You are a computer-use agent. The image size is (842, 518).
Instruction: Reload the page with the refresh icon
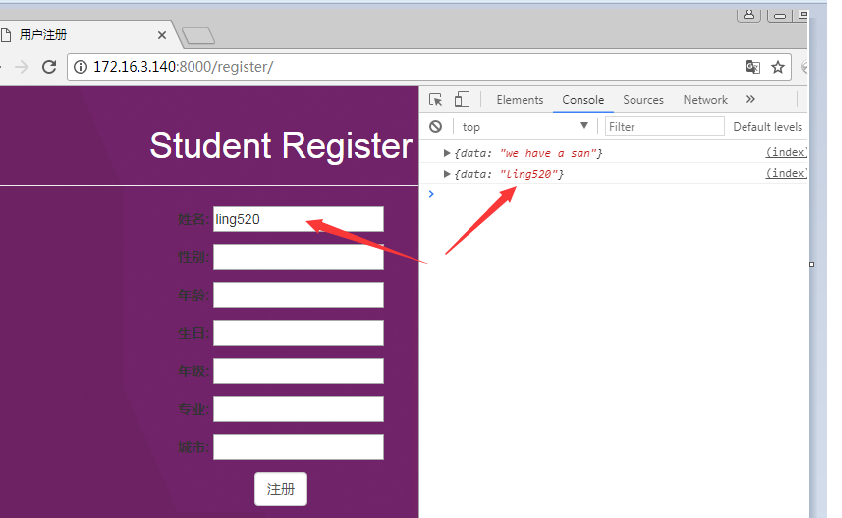(49, 67)
